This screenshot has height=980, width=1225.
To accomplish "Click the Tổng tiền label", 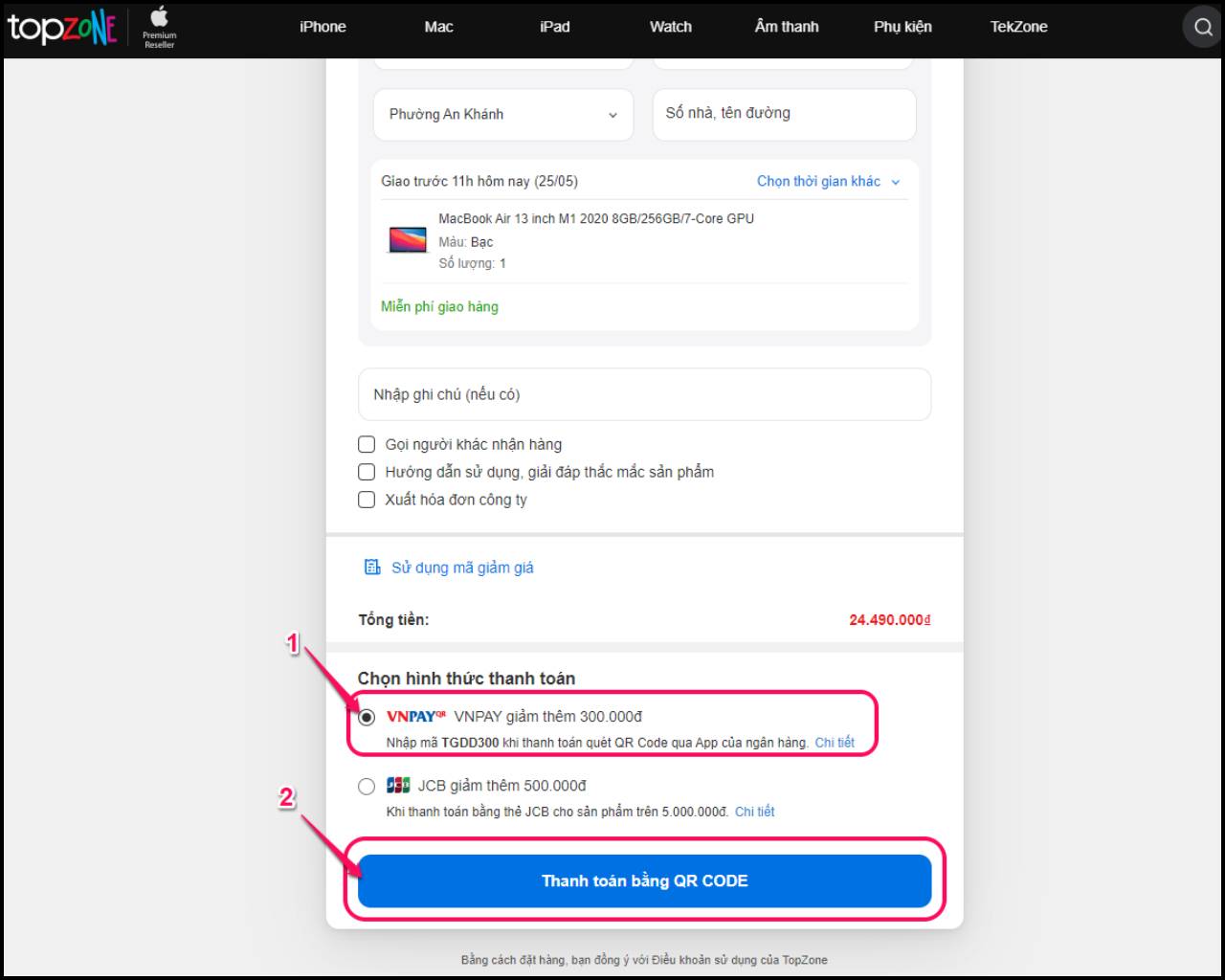I will (393, 620).
